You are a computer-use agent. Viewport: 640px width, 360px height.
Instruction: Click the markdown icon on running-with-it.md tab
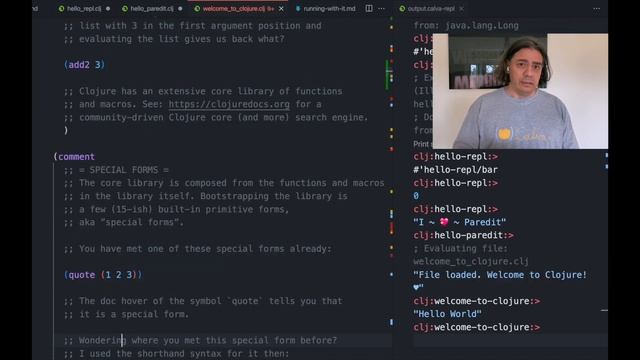(x=298, y=9)
